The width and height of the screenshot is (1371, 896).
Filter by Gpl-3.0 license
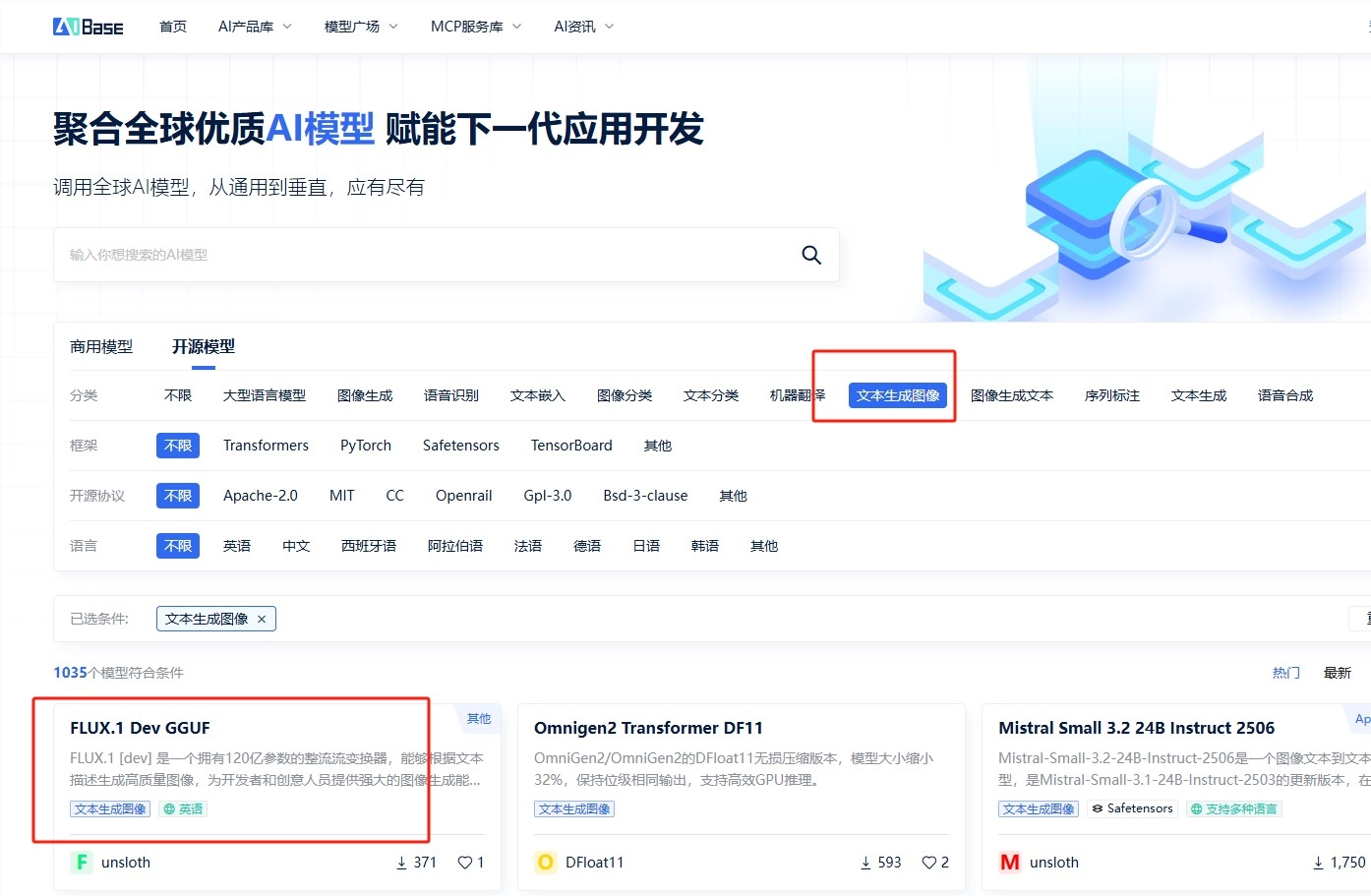[x=548, y=496]
